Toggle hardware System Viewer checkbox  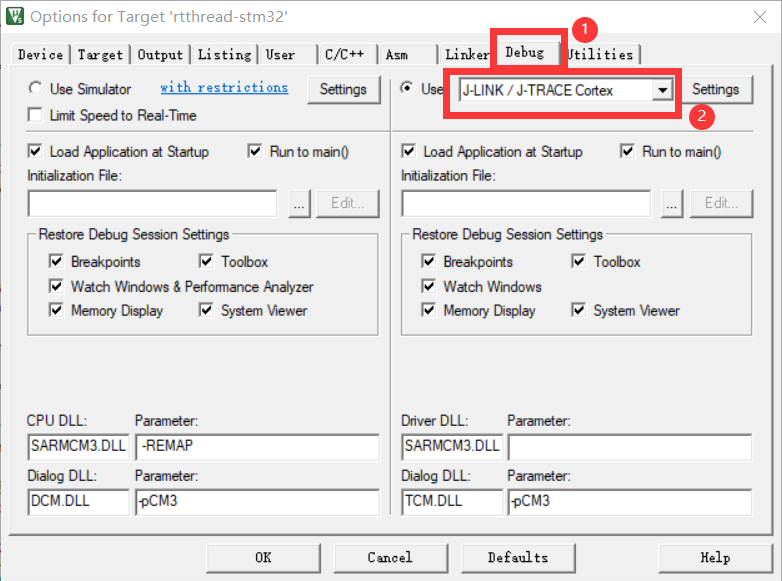(x=579, y=310)
